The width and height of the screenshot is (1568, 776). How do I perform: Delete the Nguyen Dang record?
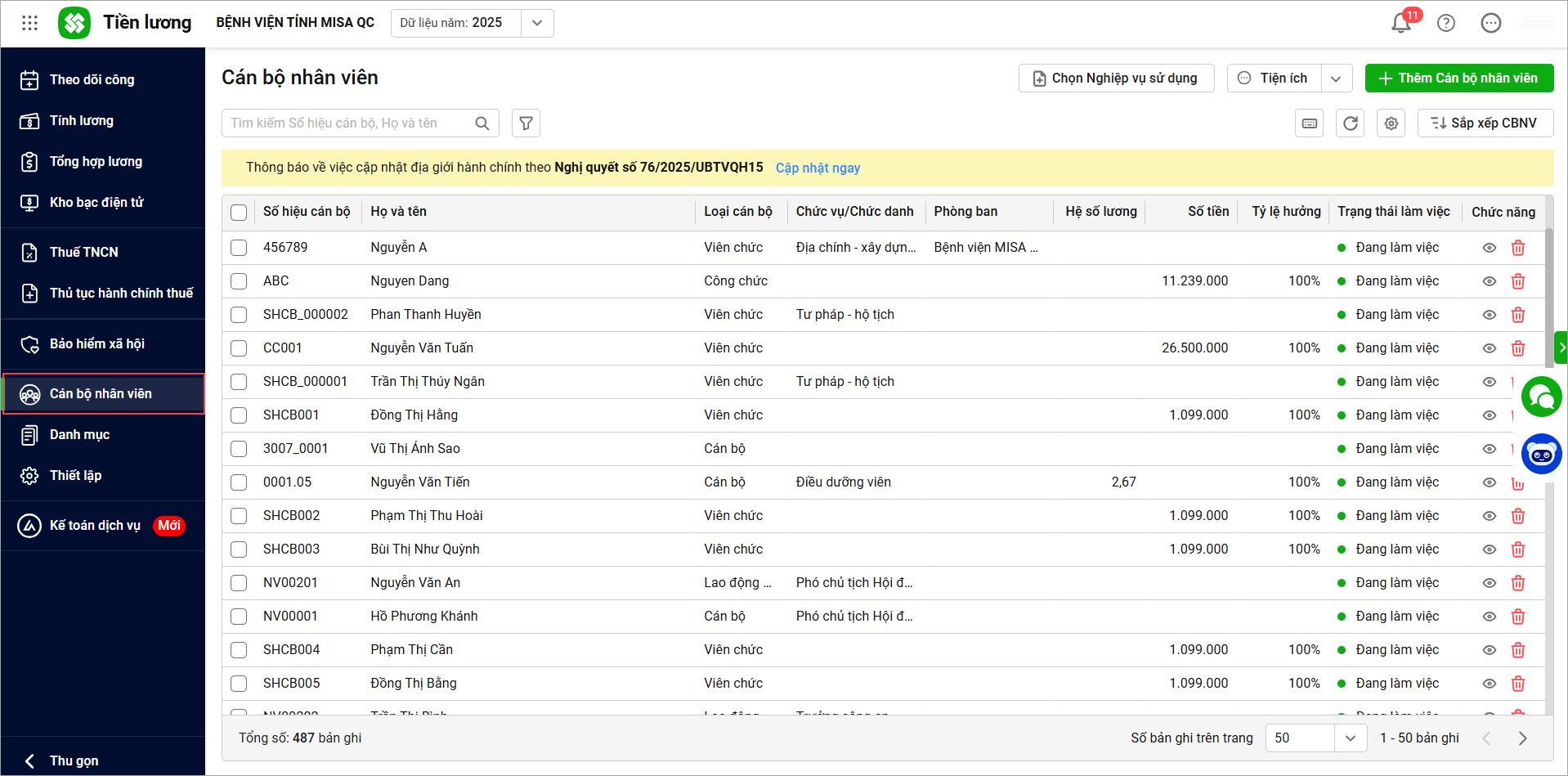click(x=1517, y=281)
